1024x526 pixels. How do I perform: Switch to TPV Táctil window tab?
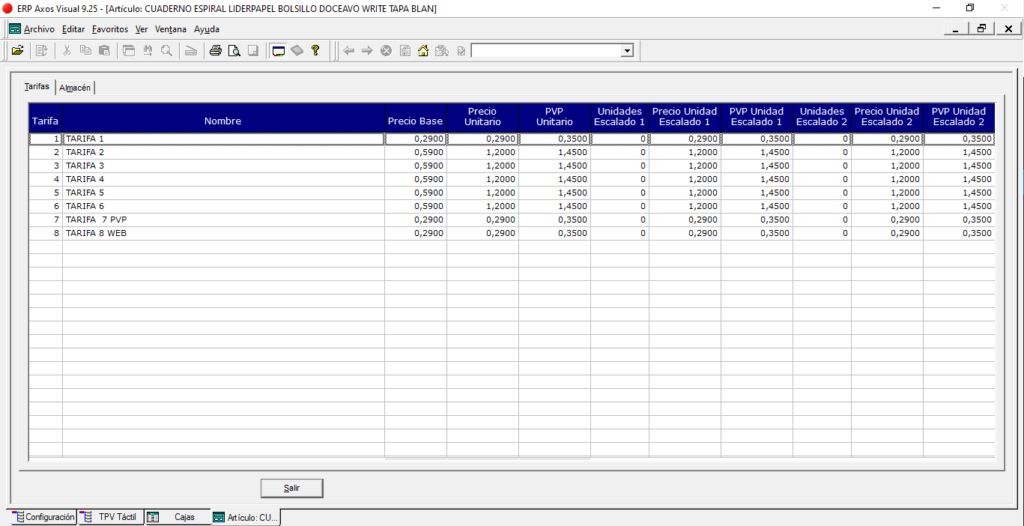(111, 517)
